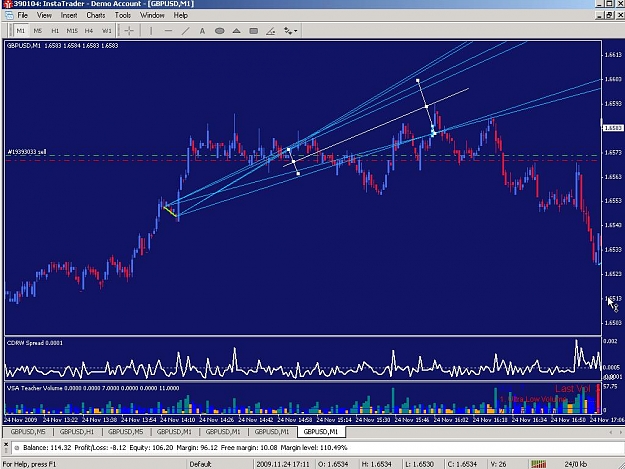Switch chart to M5 timeframe in toolbar
Screen dimensions: 625x469
point(37,31)
